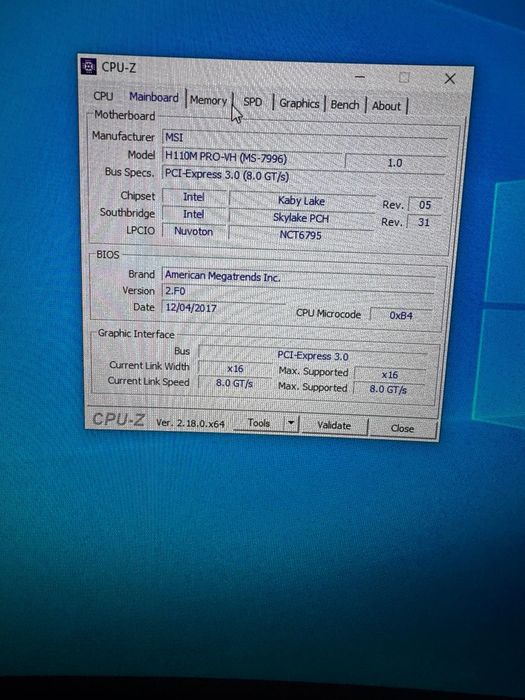
Task: Click the Nuvoton LPCIO field
Action: tap(194, 231)
